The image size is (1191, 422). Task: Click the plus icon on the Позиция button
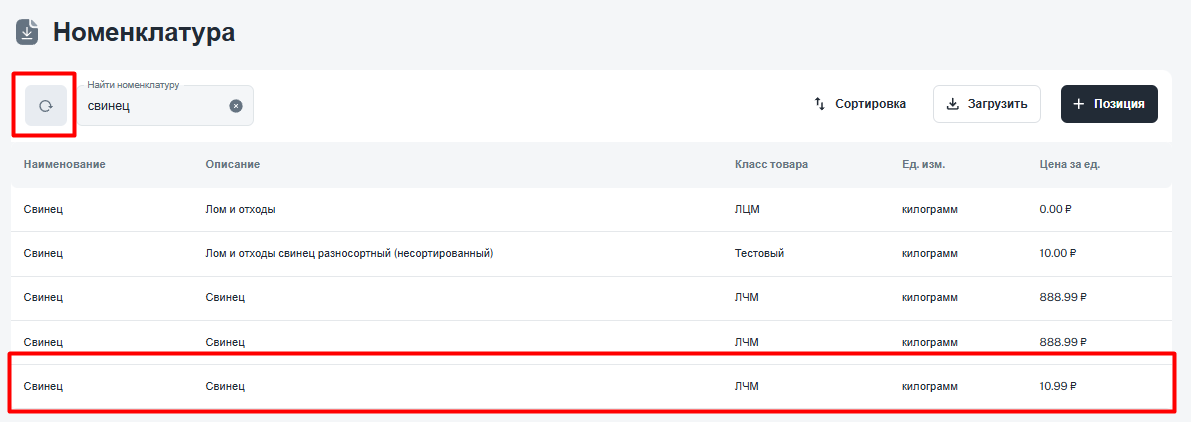click(1078, 104)
